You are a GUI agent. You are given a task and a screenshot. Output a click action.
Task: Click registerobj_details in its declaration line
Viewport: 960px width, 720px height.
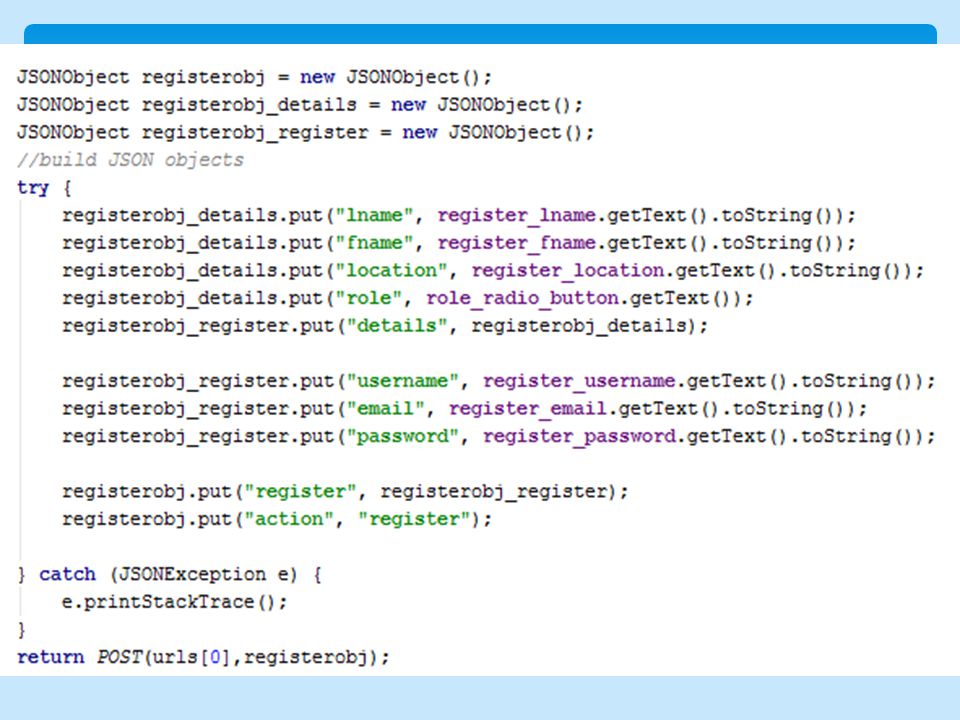tap(249, 105)
